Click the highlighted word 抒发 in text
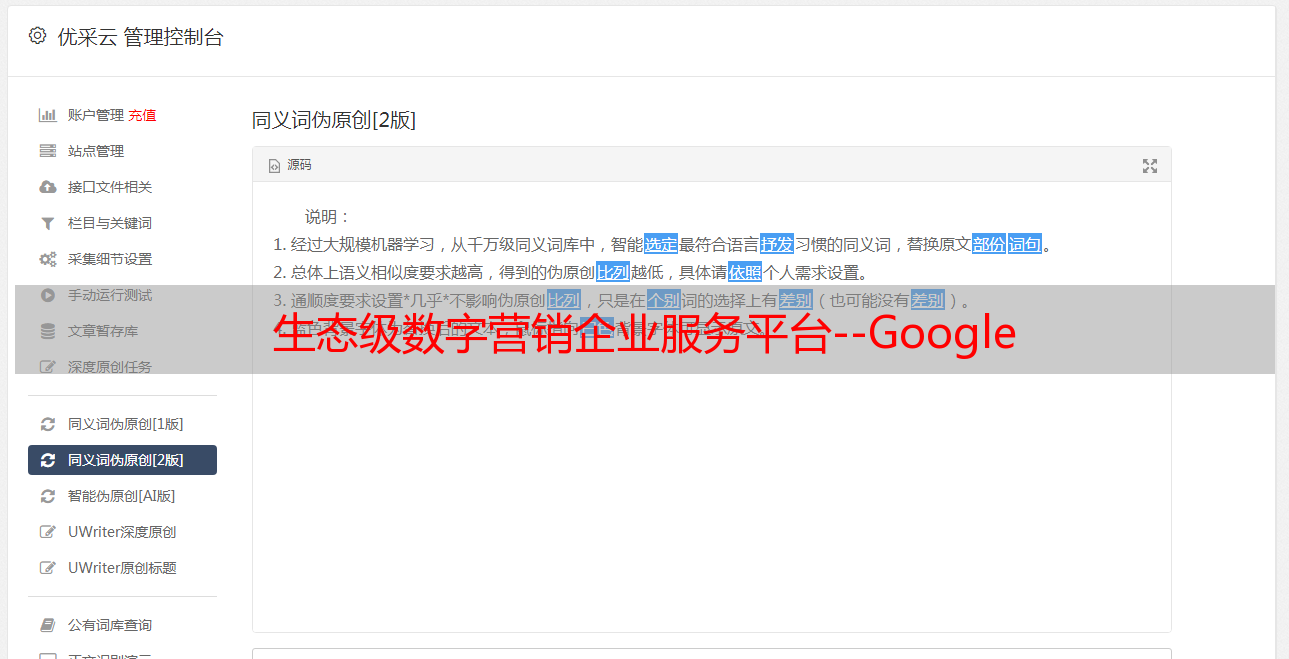The image size is (1289, 659). (777, 244)
